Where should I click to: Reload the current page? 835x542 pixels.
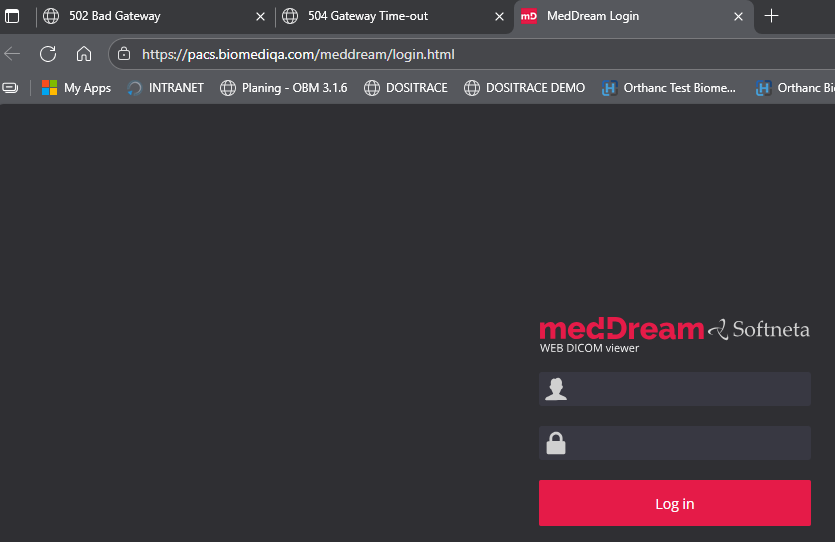point(48,54)
